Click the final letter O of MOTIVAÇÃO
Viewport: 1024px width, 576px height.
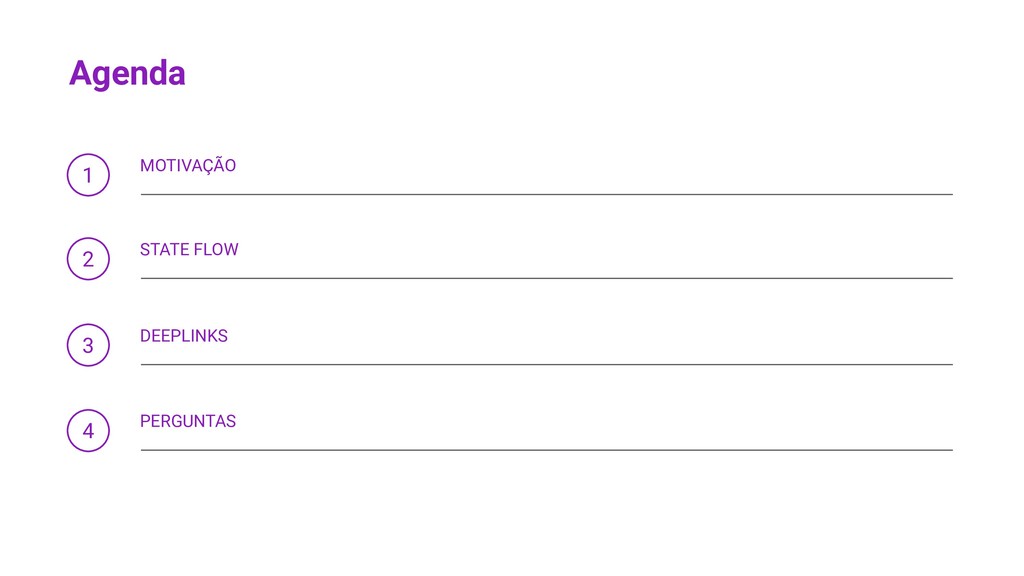[231, 166]
